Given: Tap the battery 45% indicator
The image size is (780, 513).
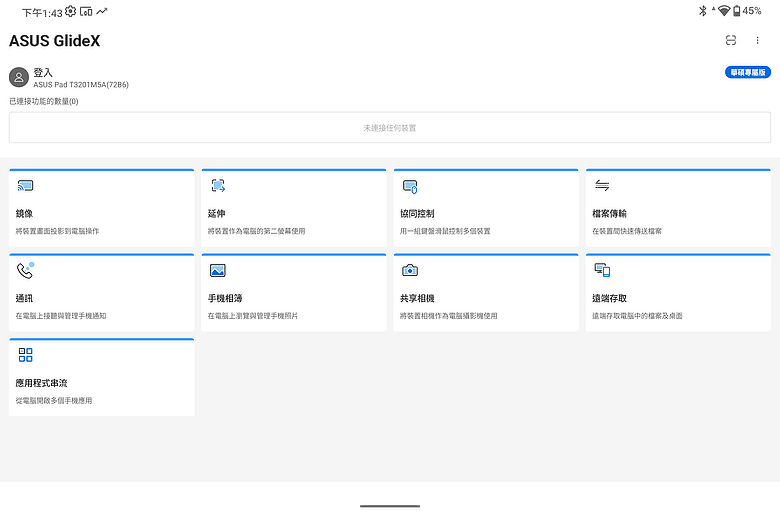Looking at the screenshot, I should [747, 10].
